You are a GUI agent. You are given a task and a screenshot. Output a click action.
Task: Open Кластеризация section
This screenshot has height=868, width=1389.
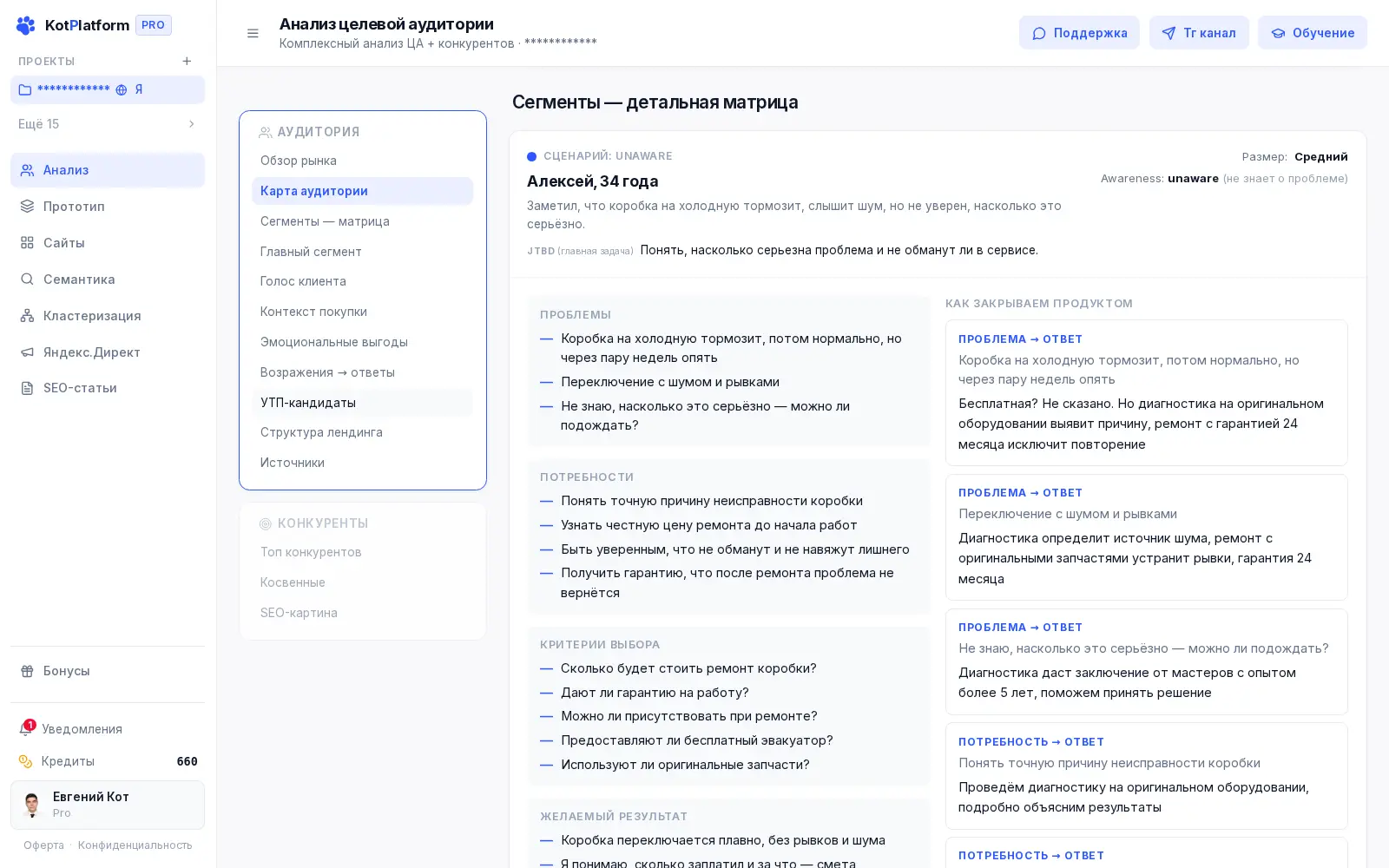[x=108, y=316]
